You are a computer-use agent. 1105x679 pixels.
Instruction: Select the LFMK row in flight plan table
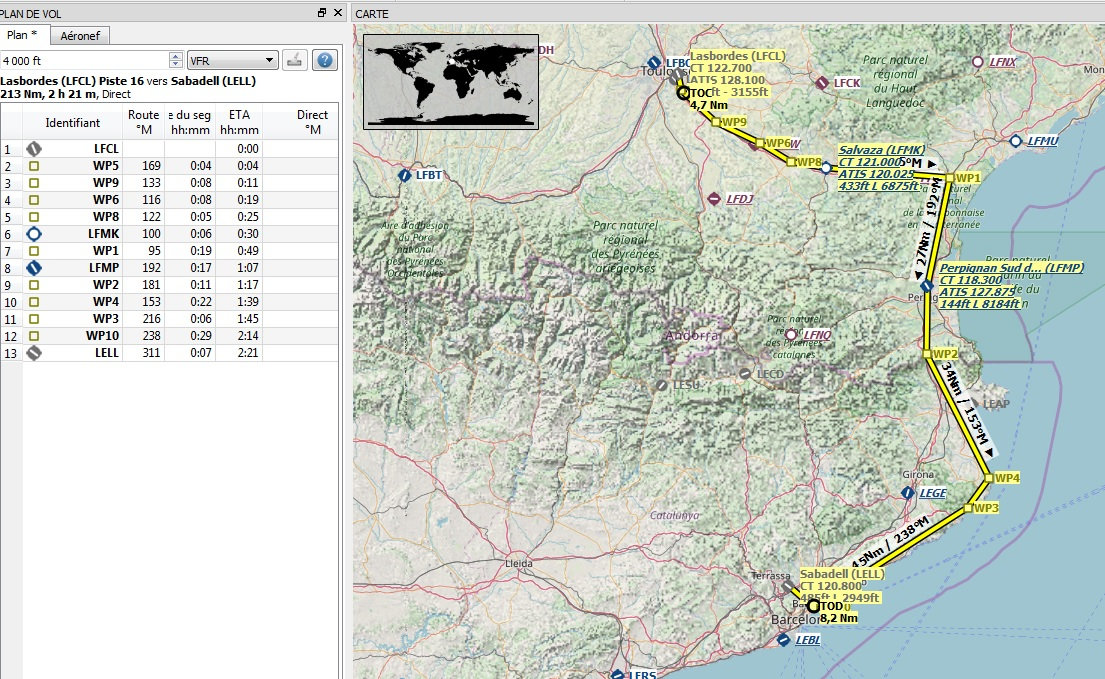click(103, 233)
